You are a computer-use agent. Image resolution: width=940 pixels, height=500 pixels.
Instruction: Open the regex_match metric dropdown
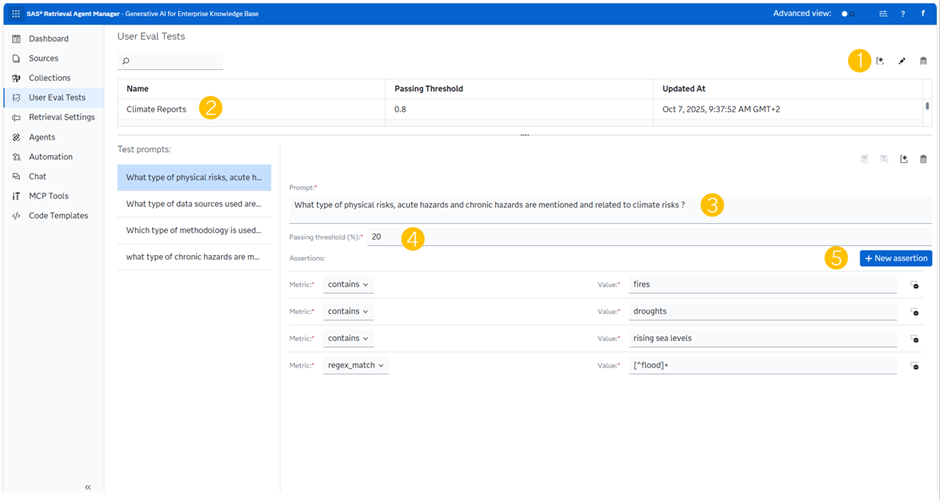click(357, 365)
